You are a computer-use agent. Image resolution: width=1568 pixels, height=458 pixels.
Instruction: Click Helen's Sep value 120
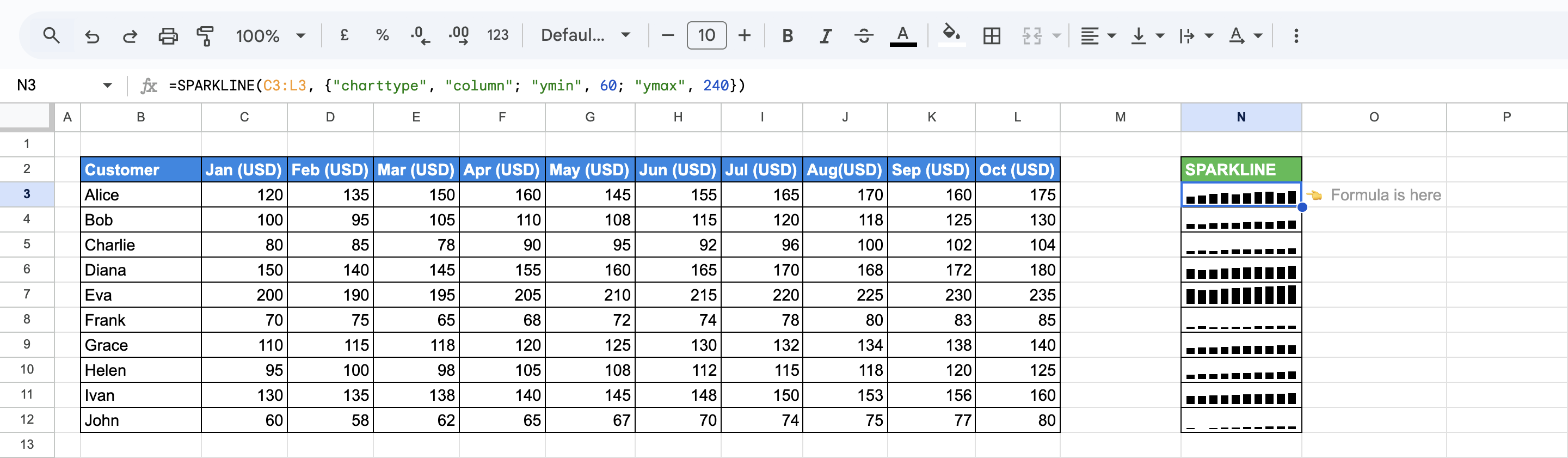coord(931,370)
